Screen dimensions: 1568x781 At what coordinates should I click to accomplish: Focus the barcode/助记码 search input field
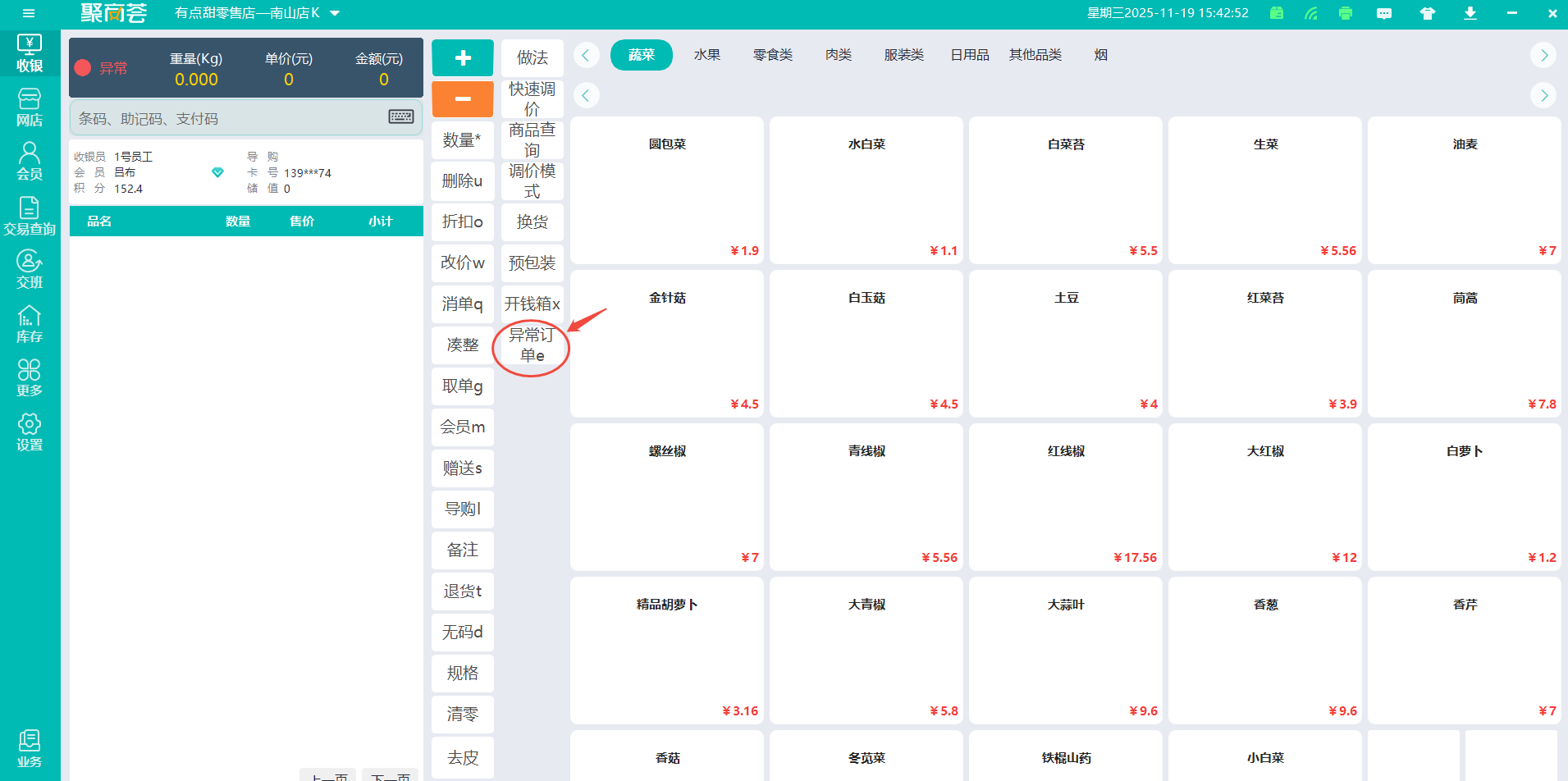tap(246, 118)
